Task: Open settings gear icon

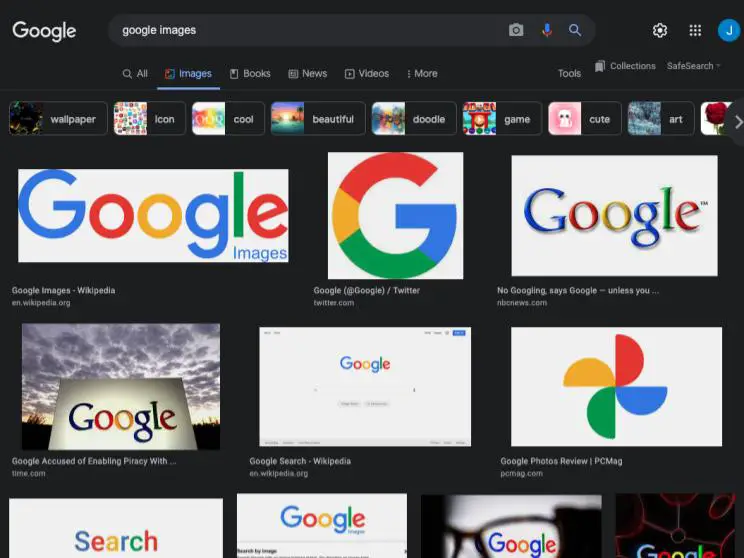Action: [x=660, y=30]
